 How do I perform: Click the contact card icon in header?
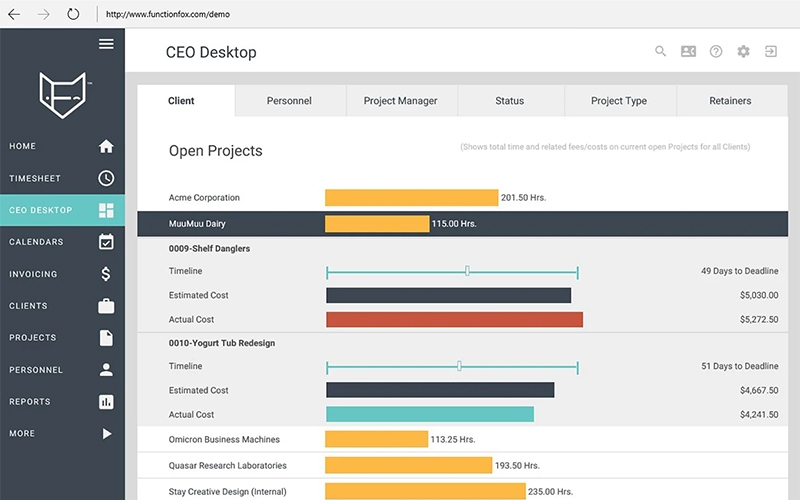(688, 52)
